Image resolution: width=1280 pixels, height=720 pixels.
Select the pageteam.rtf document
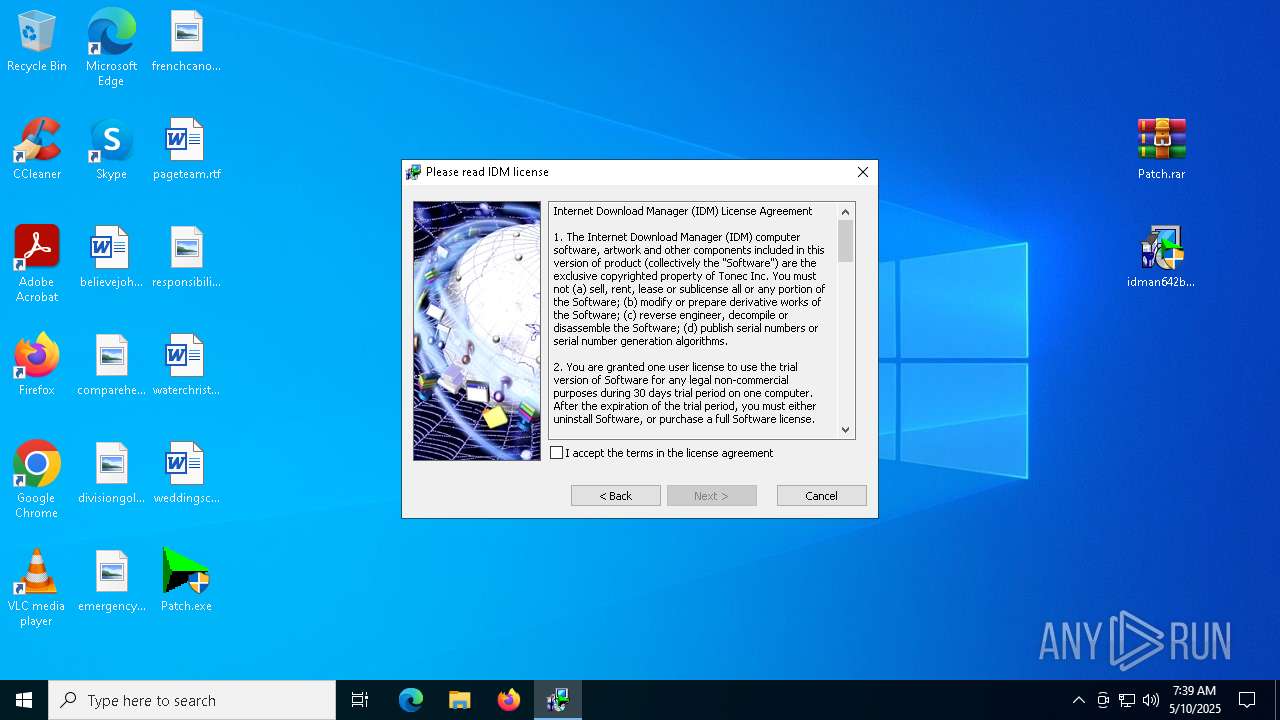[186, 150]
